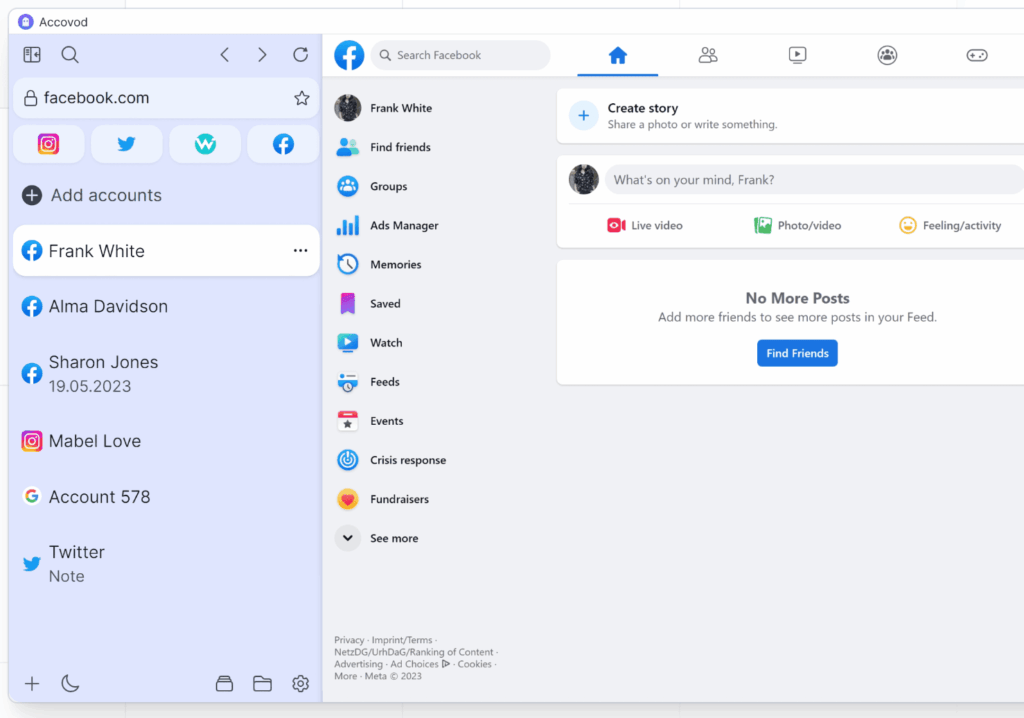Open the Cookies footer link
This screenshot has width=1024, height=718.
pos(475,664)
